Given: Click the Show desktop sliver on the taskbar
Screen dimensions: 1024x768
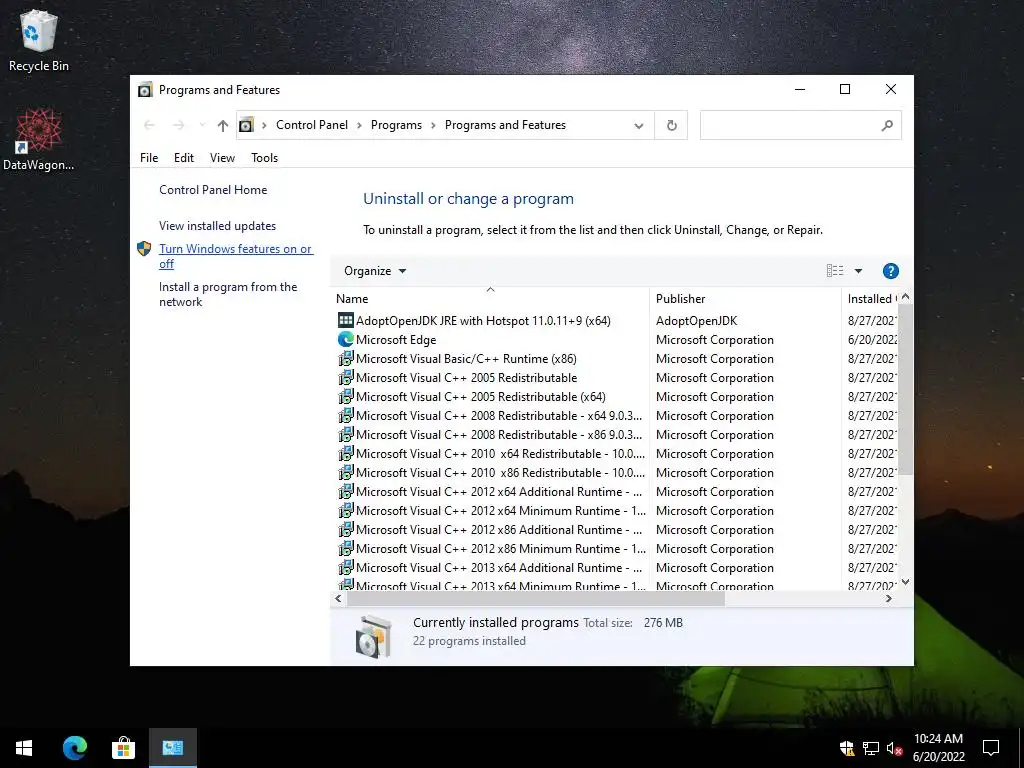Looking at the screenshot, I should [x=1021, y=748].
